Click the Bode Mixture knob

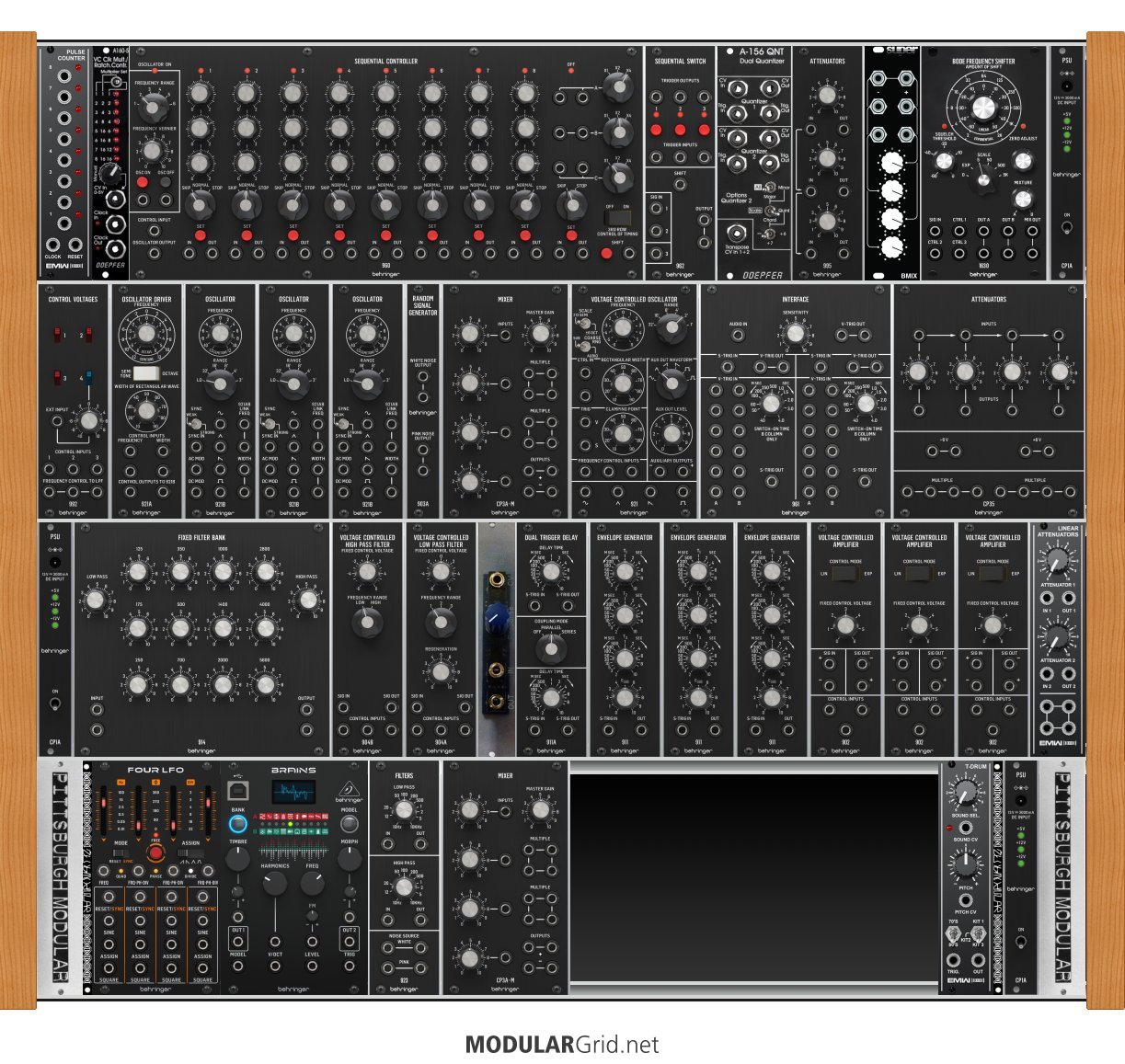[x=1022, y=200]
